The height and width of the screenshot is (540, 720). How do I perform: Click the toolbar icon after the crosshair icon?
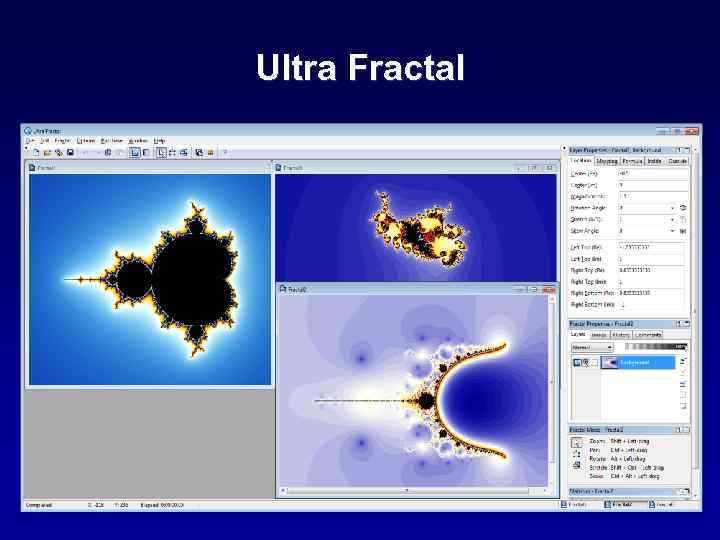point(184,152)
